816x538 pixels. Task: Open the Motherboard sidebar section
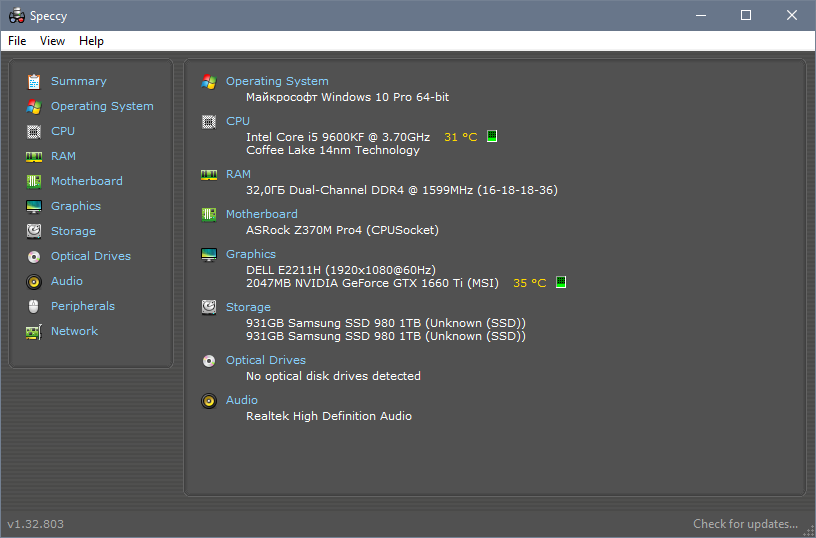(87, 181)
